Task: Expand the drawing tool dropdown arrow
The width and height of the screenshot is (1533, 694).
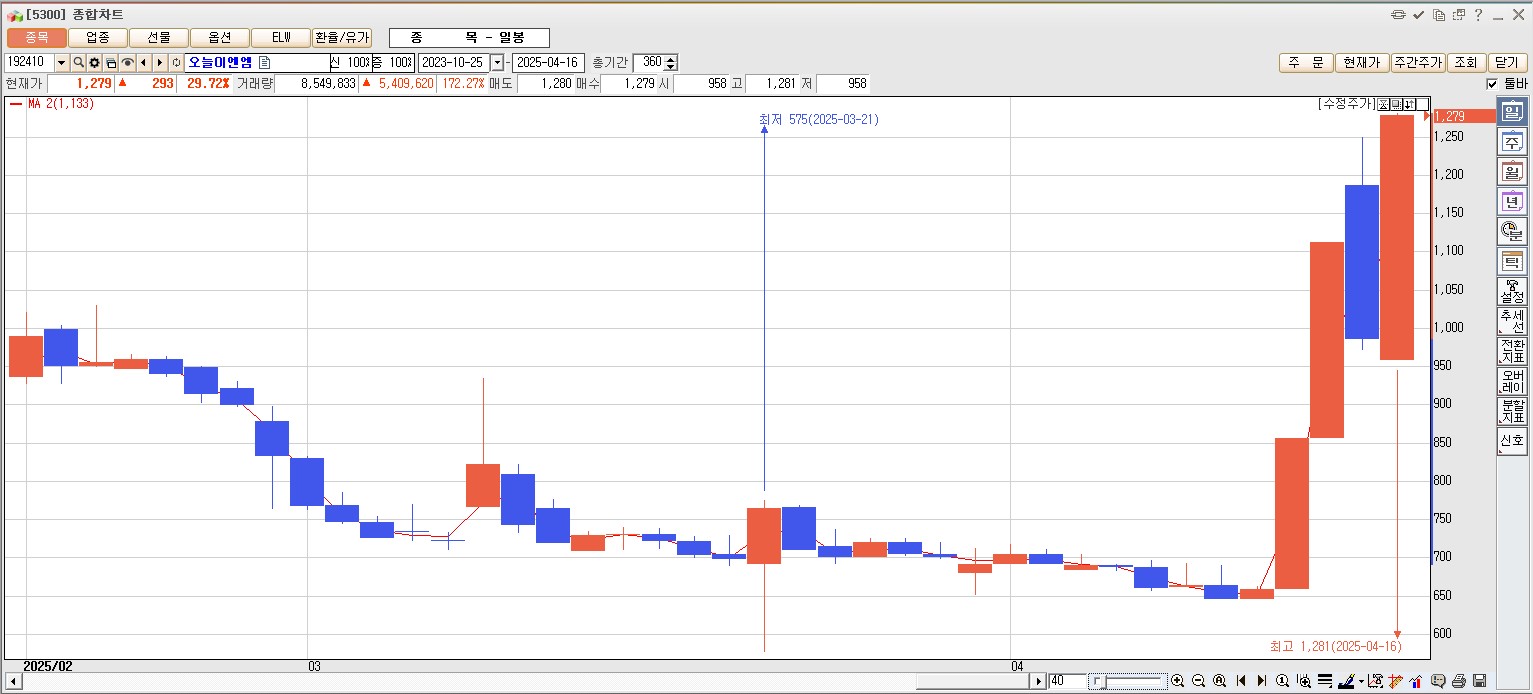Action: [1361, 681]
